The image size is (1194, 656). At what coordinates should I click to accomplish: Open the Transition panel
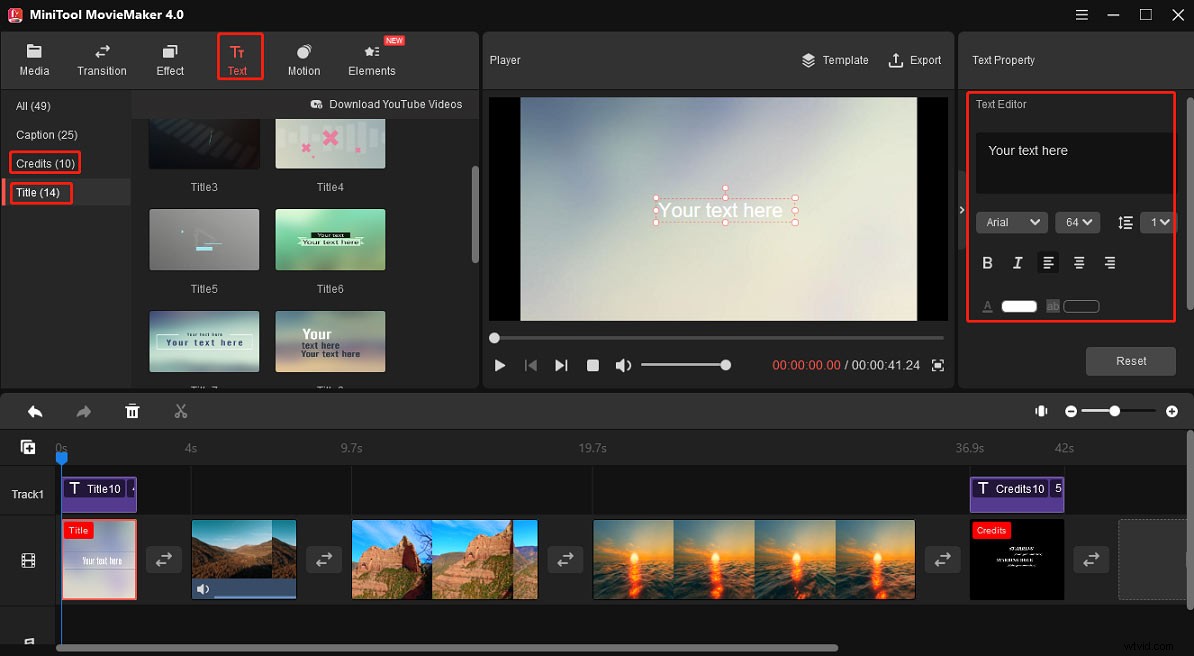tap(101, 57)
